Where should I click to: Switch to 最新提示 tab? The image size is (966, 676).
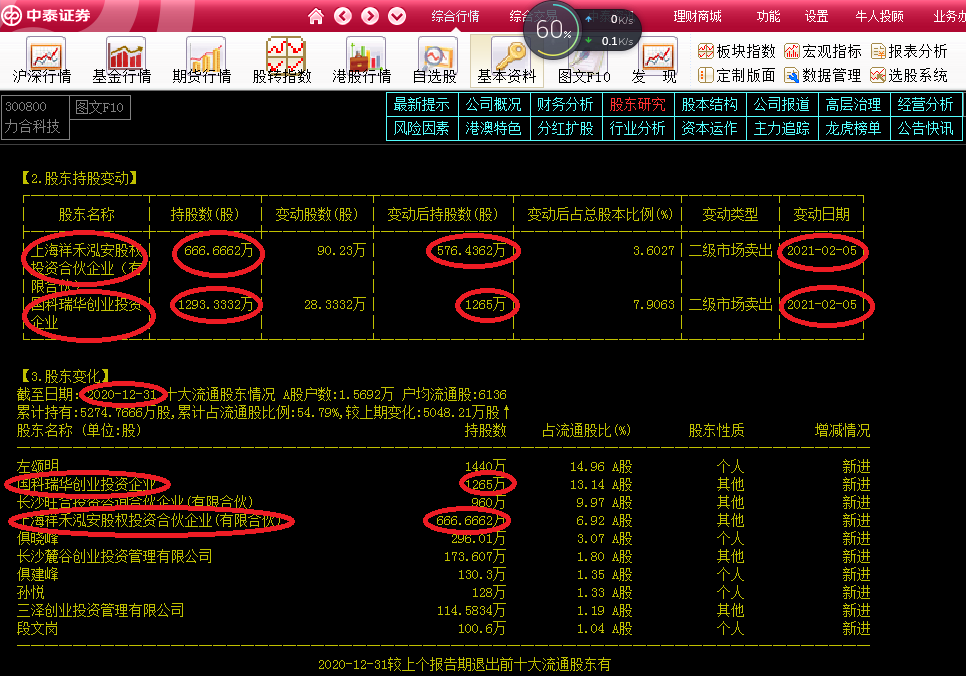point(422,104)
